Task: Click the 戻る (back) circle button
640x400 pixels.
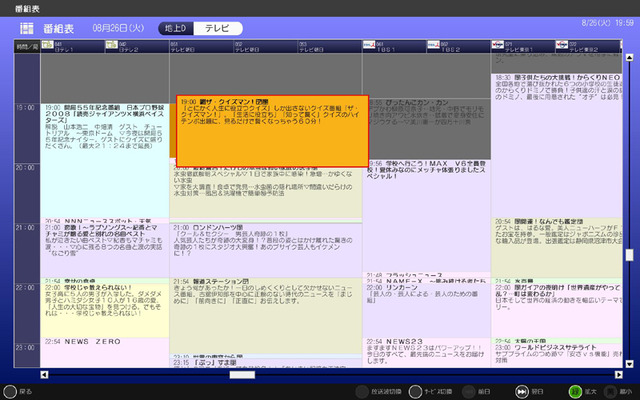Action: (10, 391)
